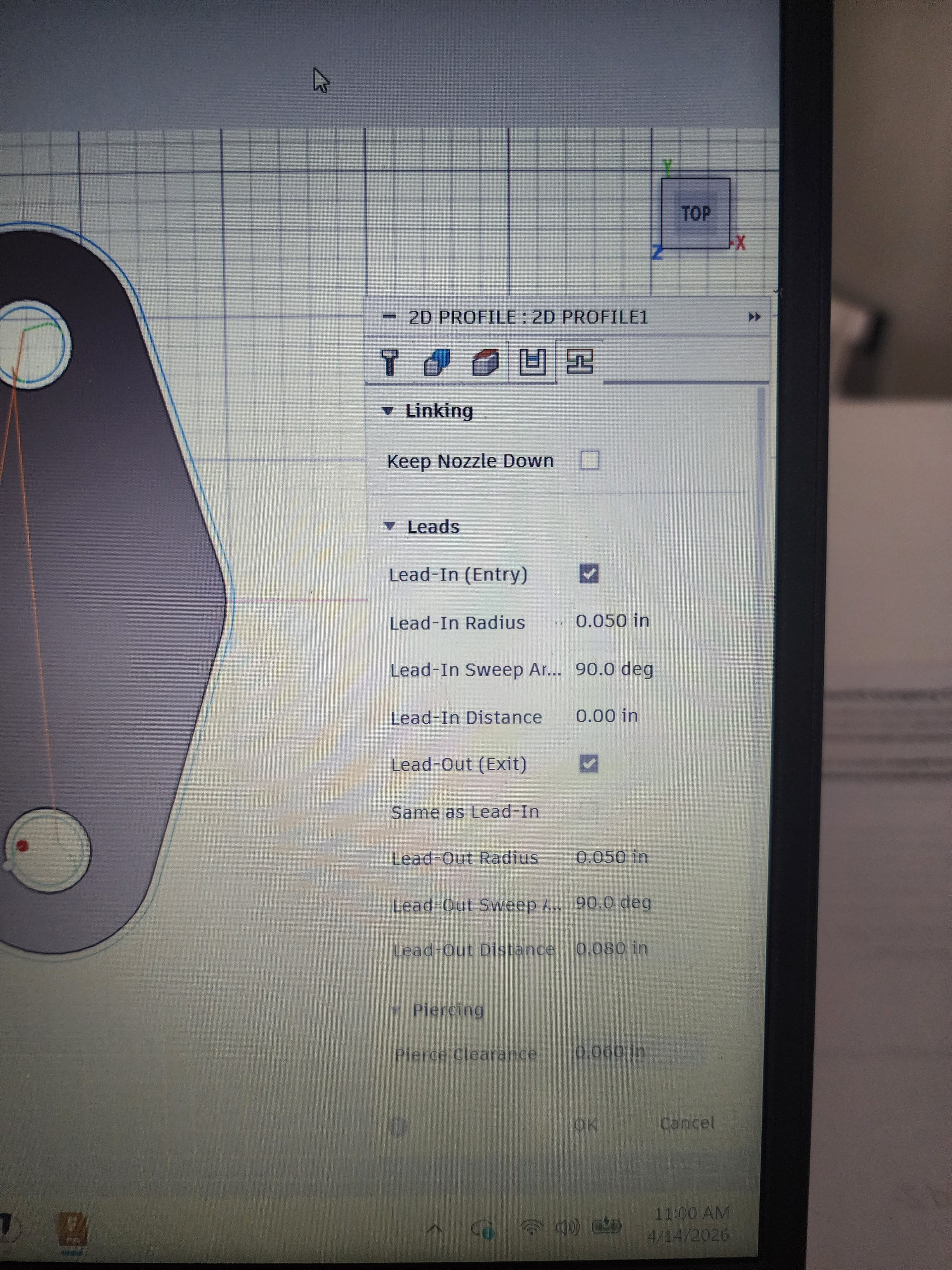Screen dimensions: 952x1270
Task: Select the Passes tab icon
Action: coord(532,362)
